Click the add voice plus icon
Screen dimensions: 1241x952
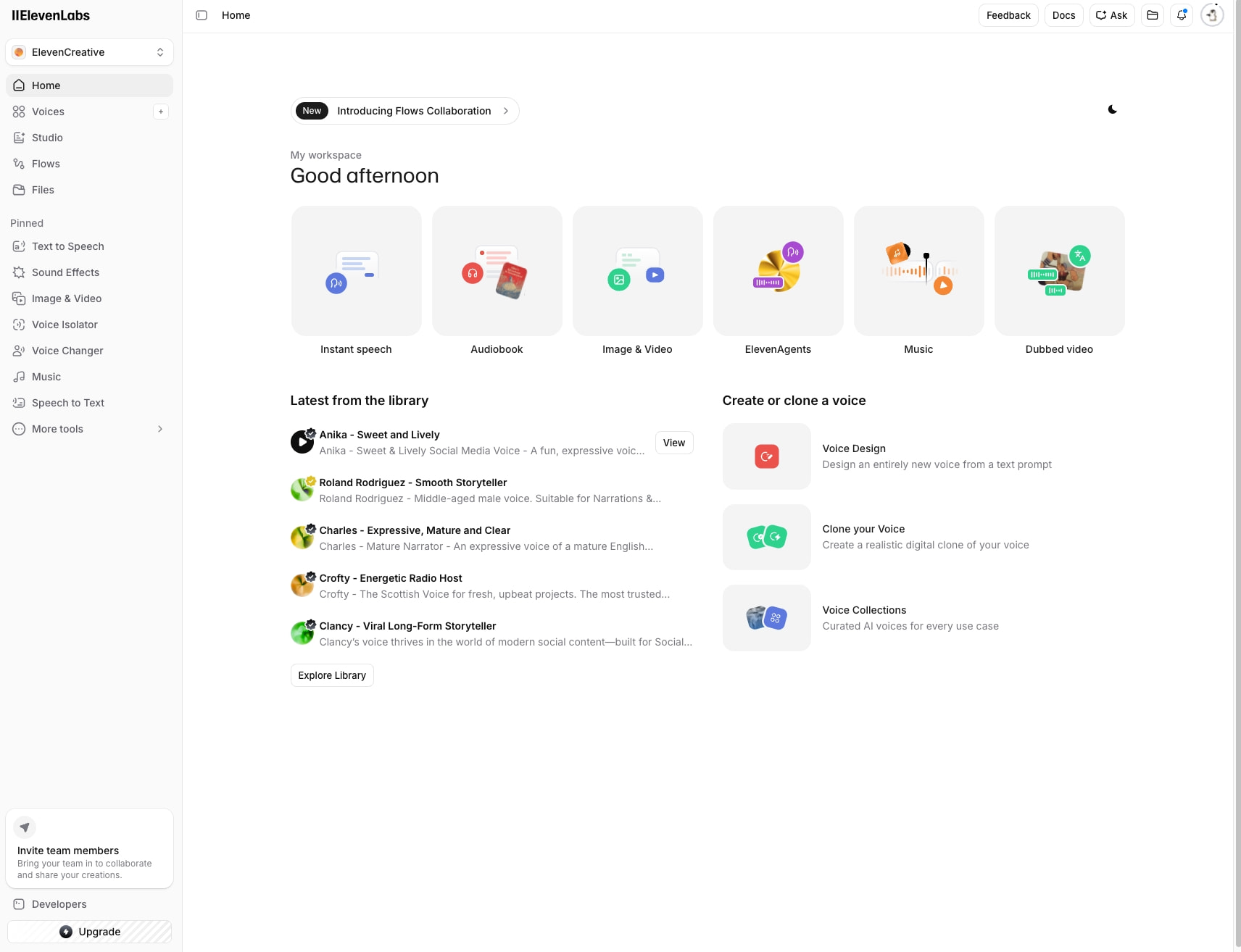point(161,112)
